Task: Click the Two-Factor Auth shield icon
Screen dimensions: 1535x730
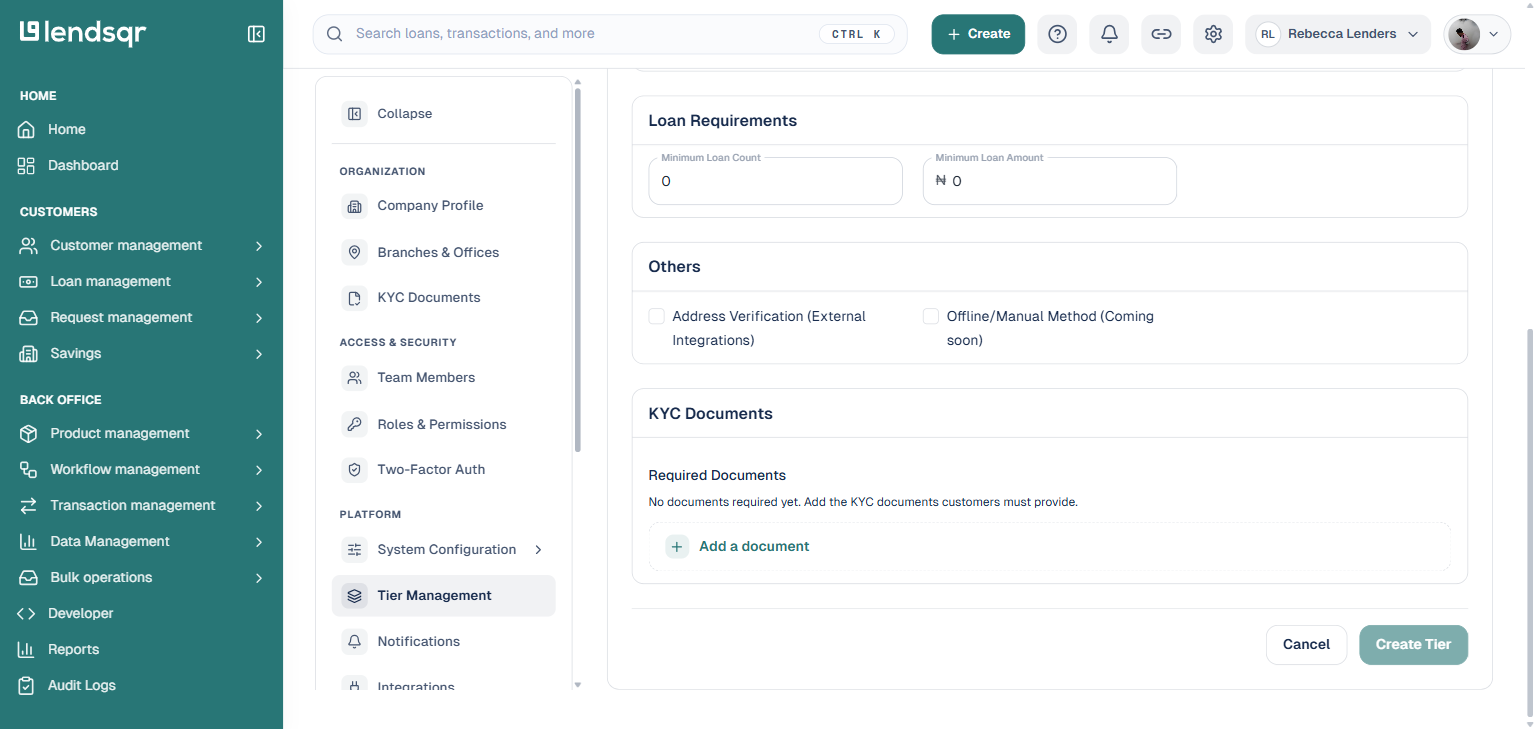Action: (x=354, y=470)
